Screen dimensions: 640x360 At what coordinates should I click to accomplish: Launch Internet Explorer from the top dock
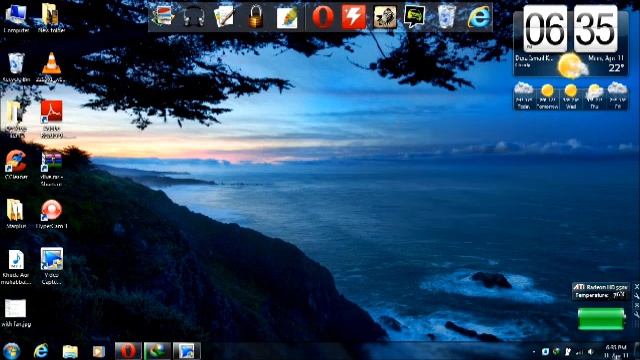click(x=479, y=17)
